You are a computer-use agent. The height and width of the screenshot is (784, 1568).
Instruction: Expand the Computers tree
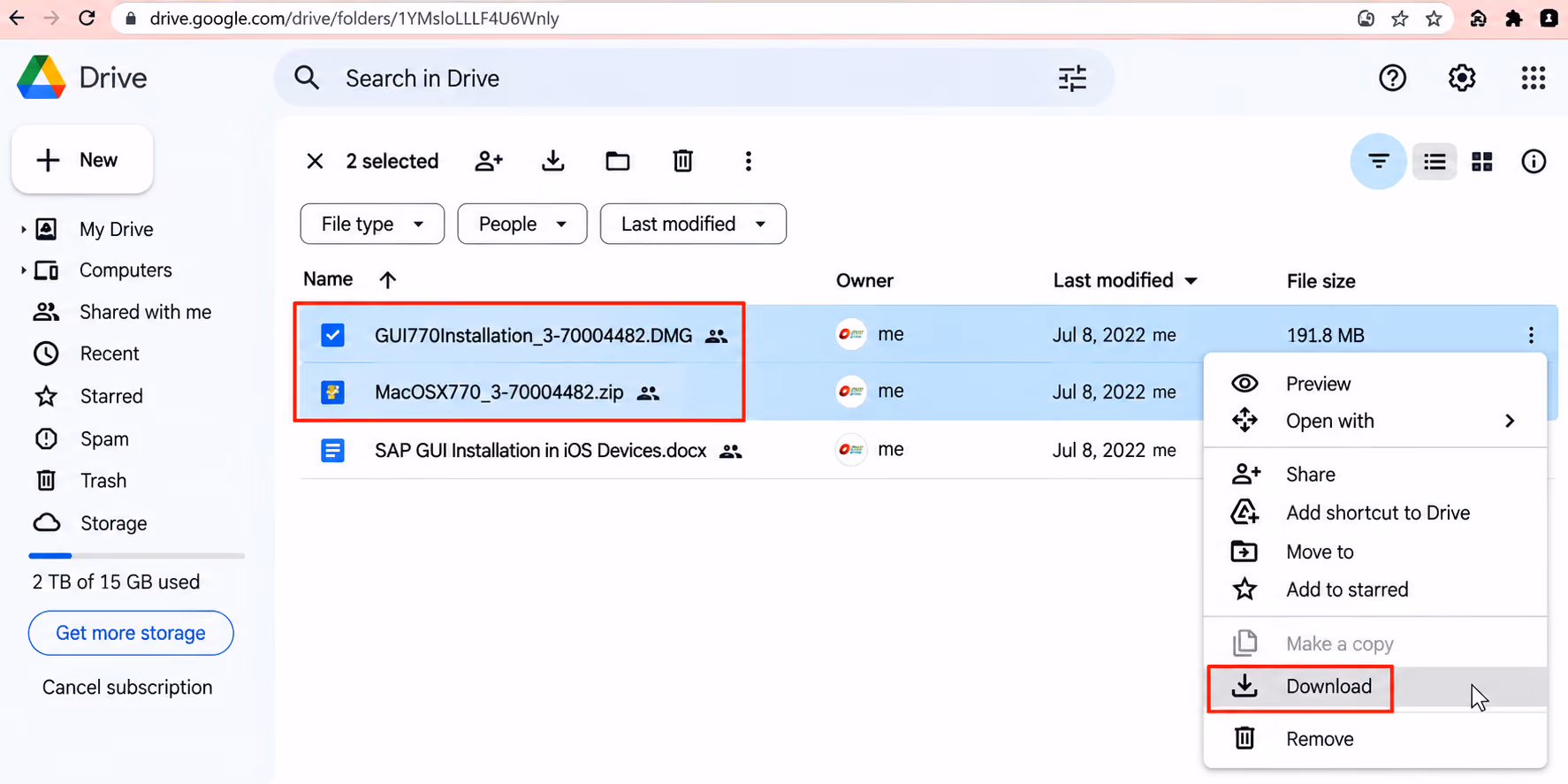(x=23, y=270)
